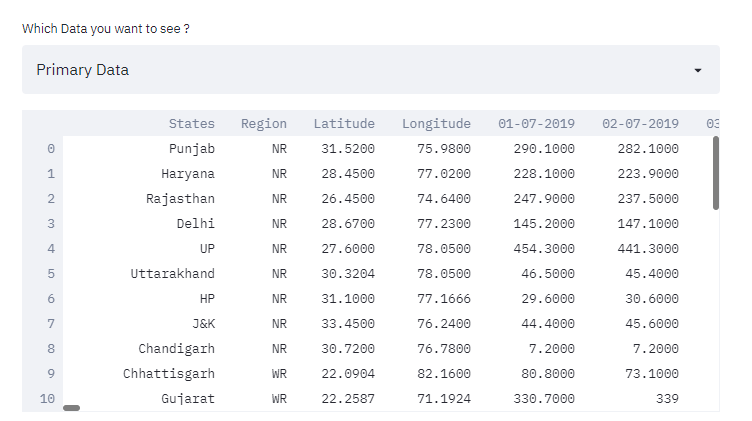Select the Gujarat cell

coord(188,398)
